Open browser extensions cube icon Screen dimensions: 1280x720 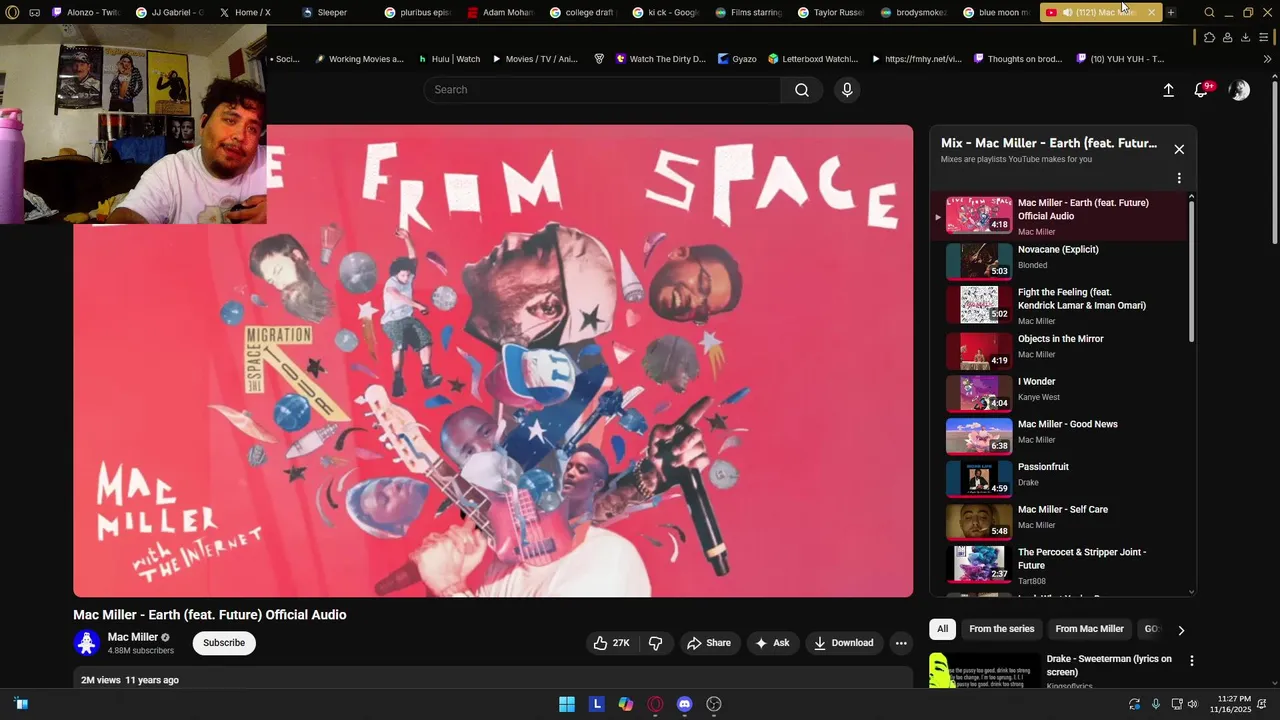[x=1209, y=37]
